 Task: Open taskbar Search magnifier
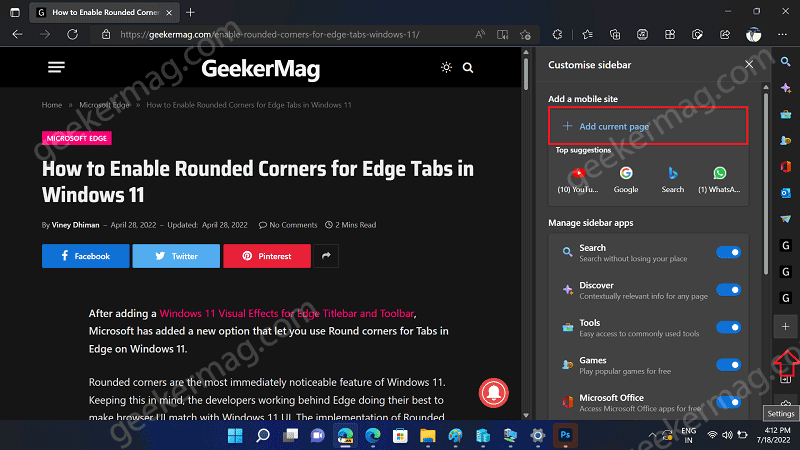pyautogui.click(x=263, y=435)
